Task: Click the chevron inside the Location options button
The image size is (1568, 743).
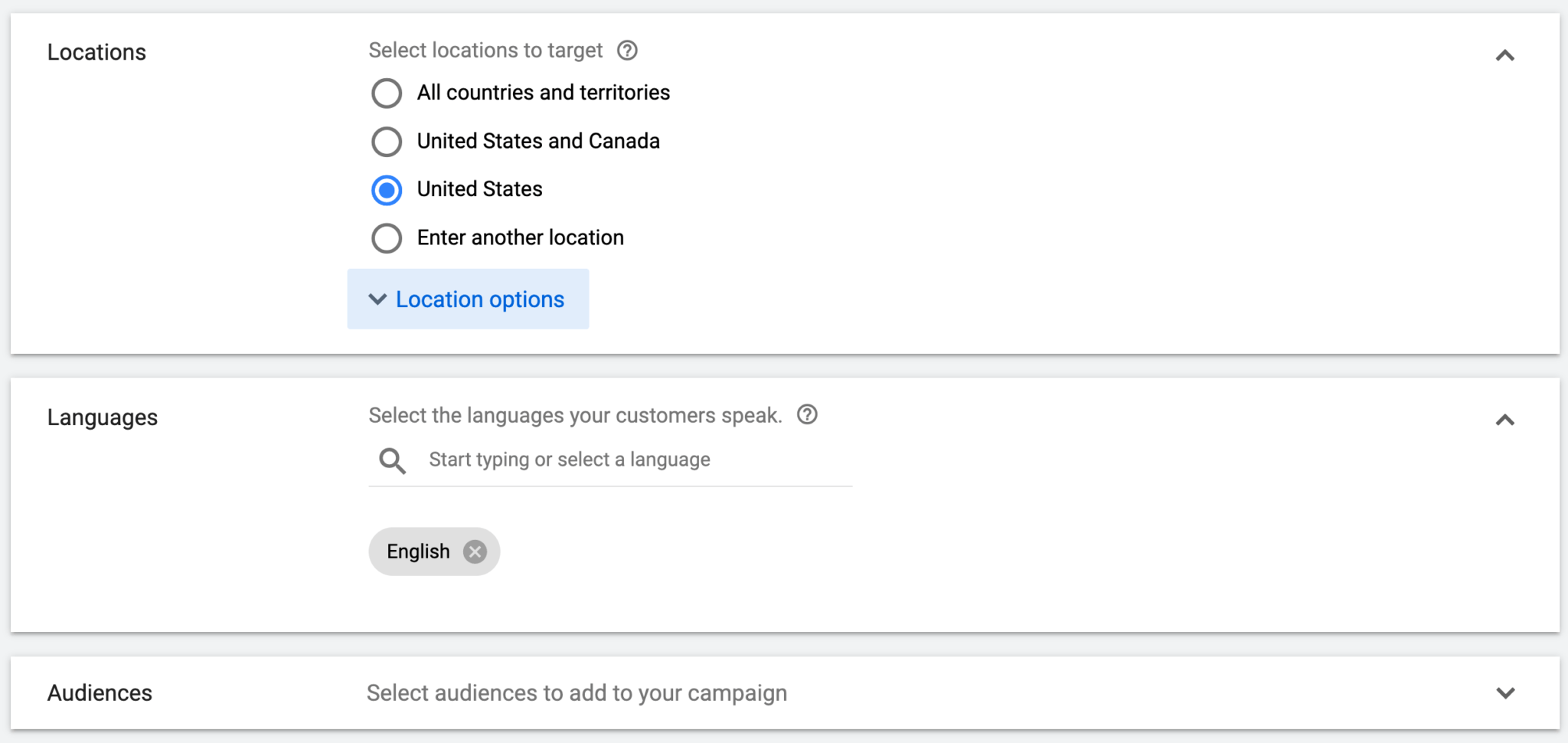Action: pyautogui.click(x=377, y=299)
